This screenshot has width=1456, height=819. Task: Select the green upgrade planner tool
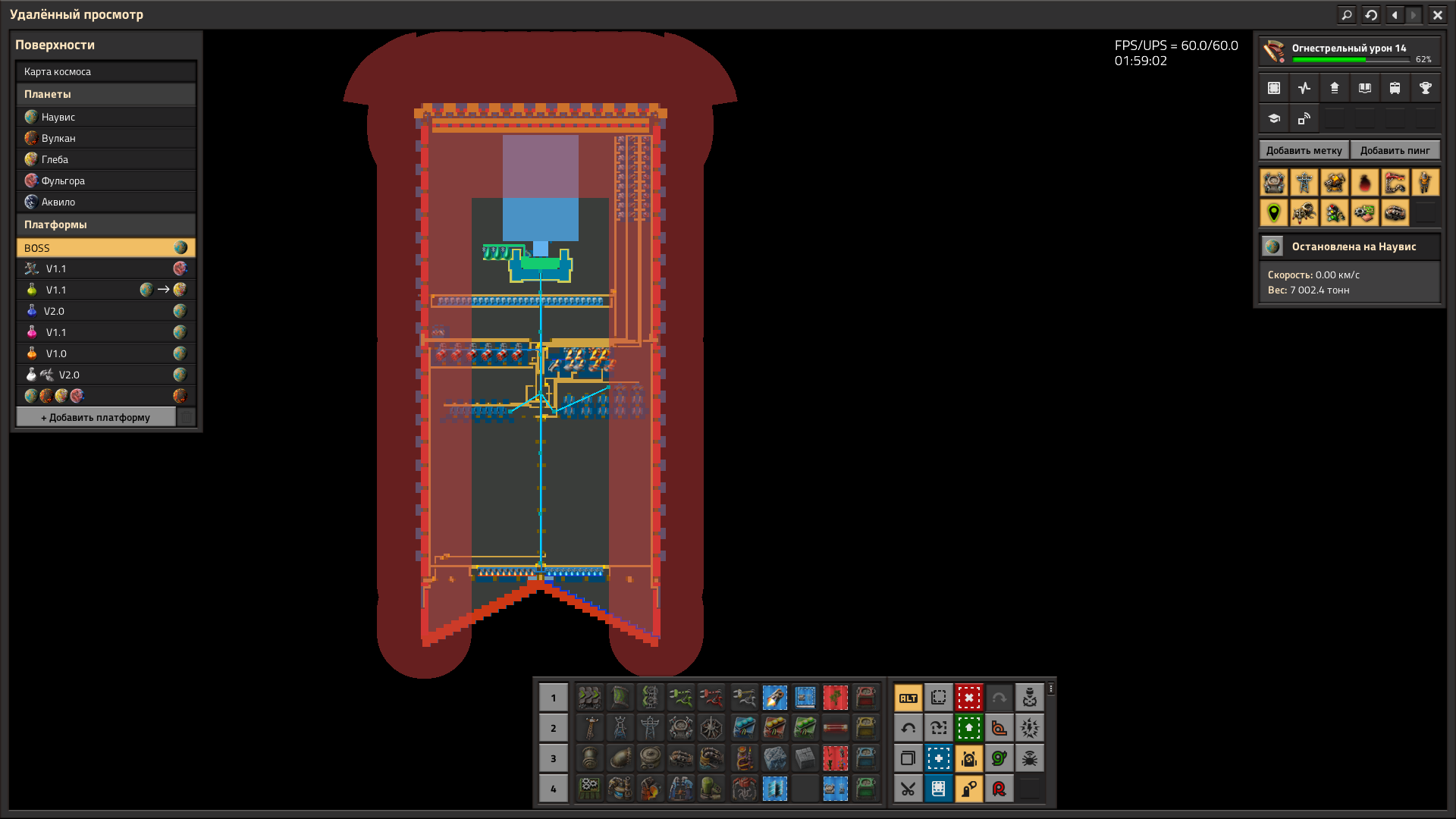coord(968,728)
